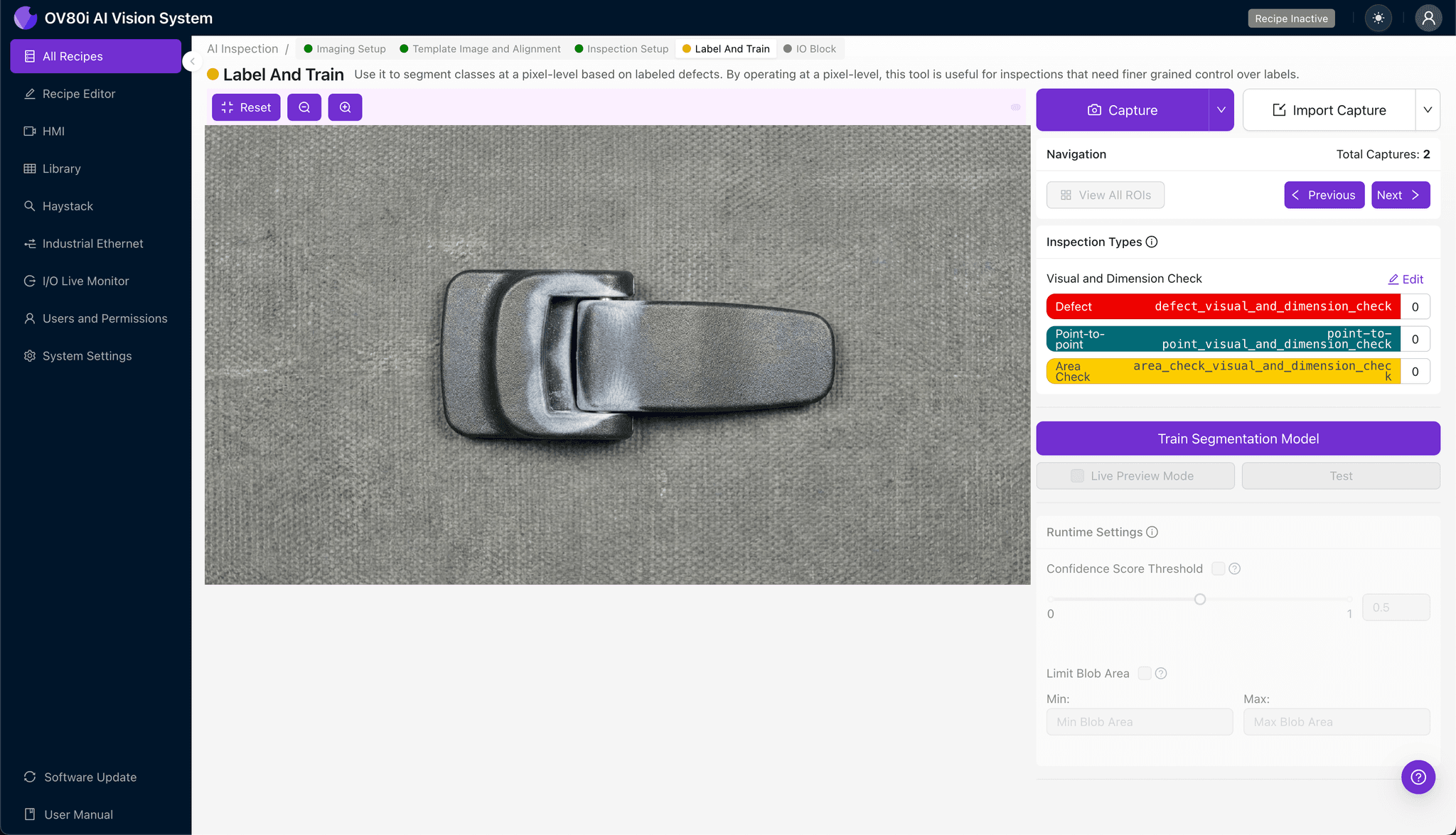This screenshot has height=835, width=1456.
Task: Select the red Defect class label
Action: tap(1223, 306)
